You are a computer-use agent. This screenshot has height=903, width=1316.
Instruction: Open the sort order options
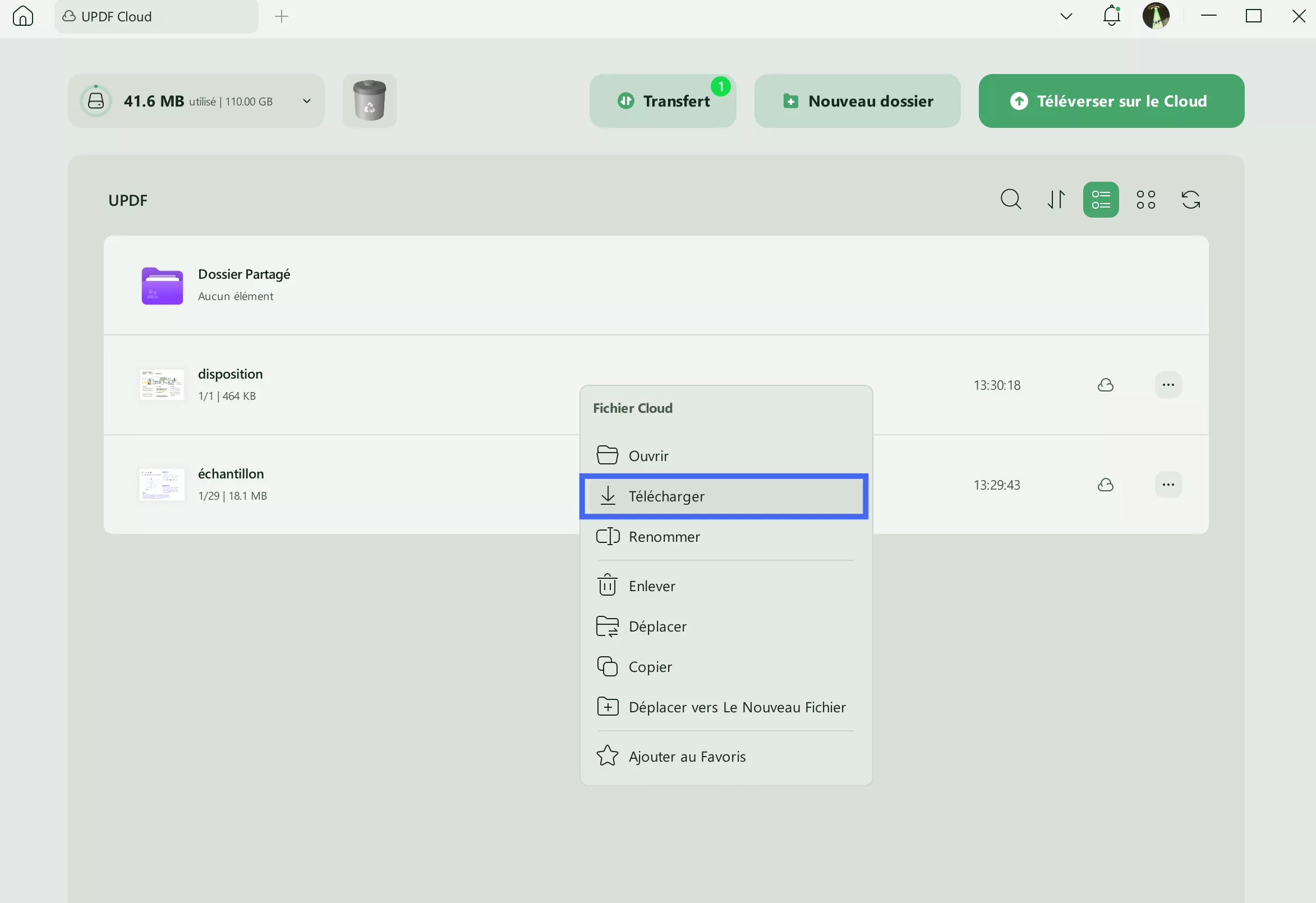pyautogui.click(x=1056, y=199)
